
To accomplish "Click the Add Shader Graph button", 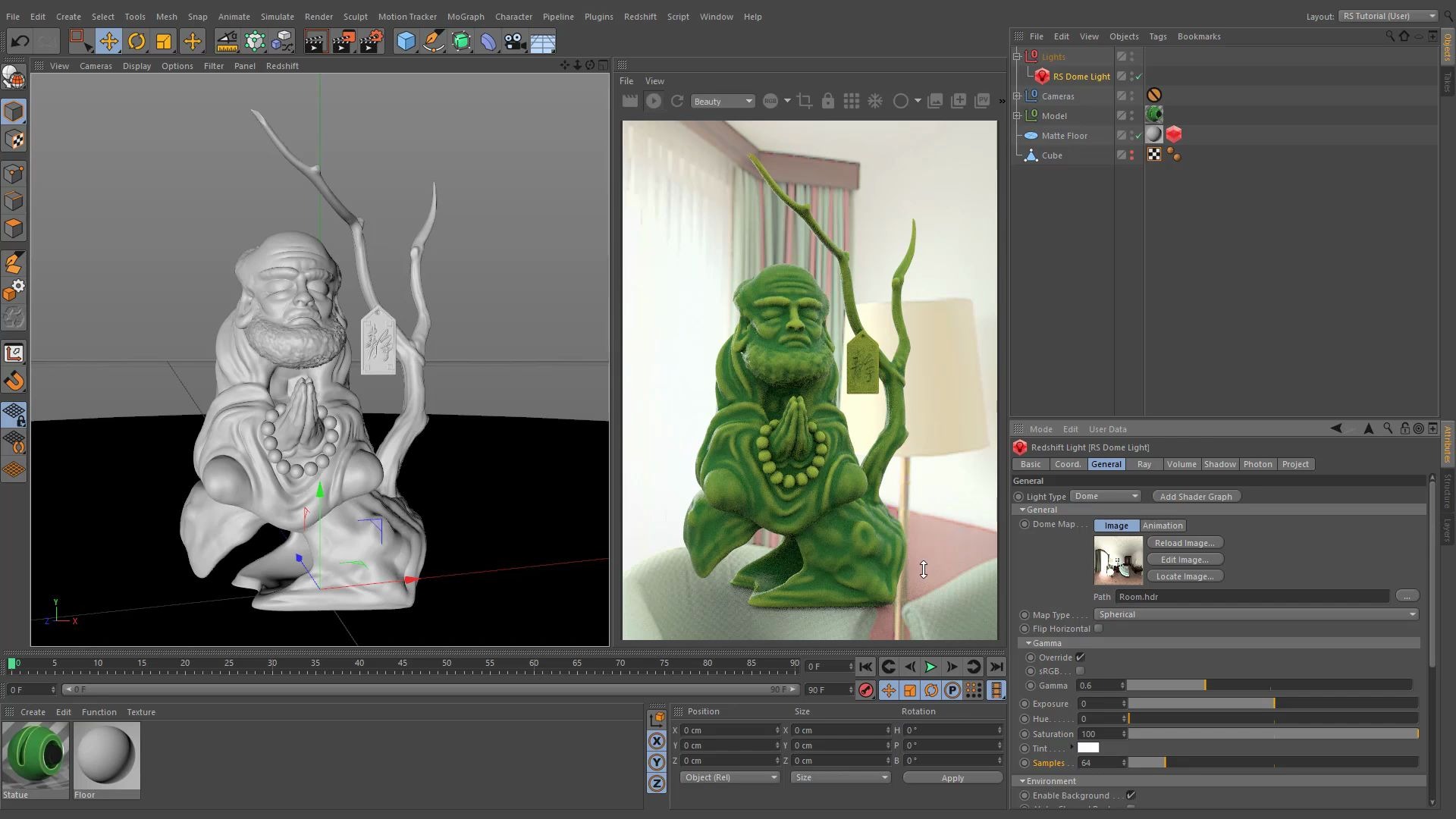I will [1196, 496].
